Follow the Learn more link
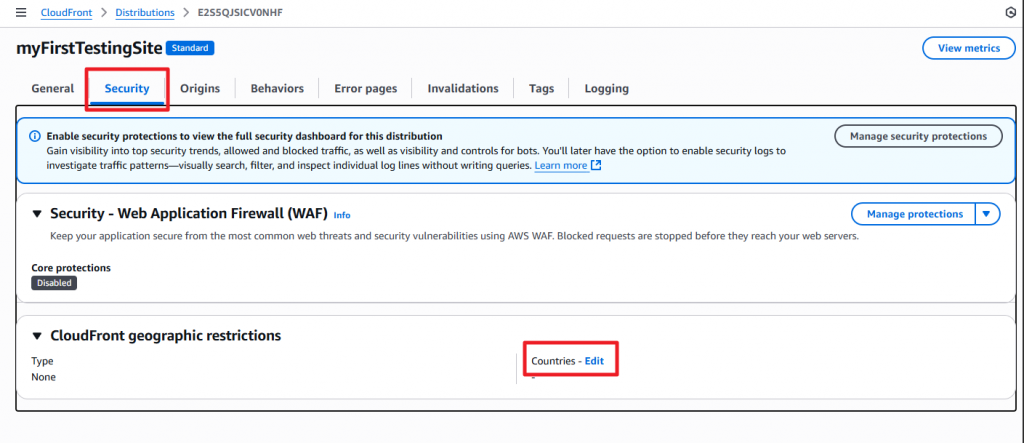This screenshot has width=1024, height=443. (561, 166)
